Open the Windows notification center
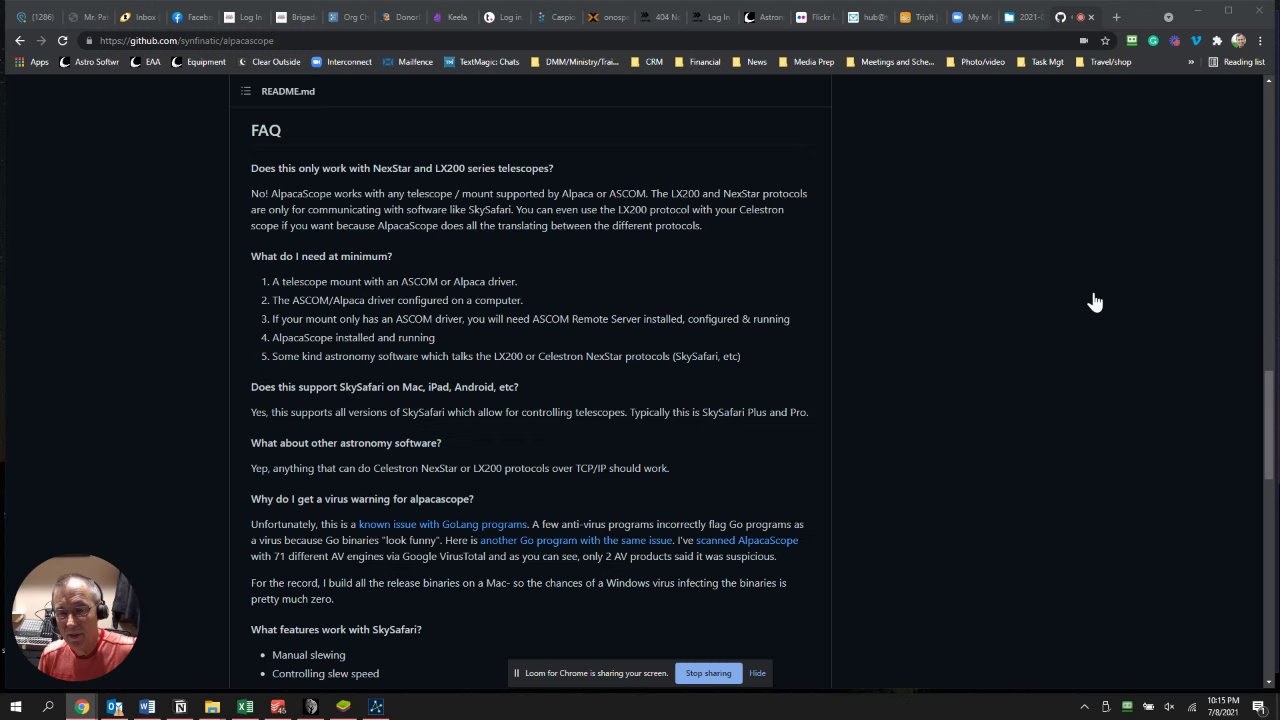 pyautogui.click(x=1259, y=707)
